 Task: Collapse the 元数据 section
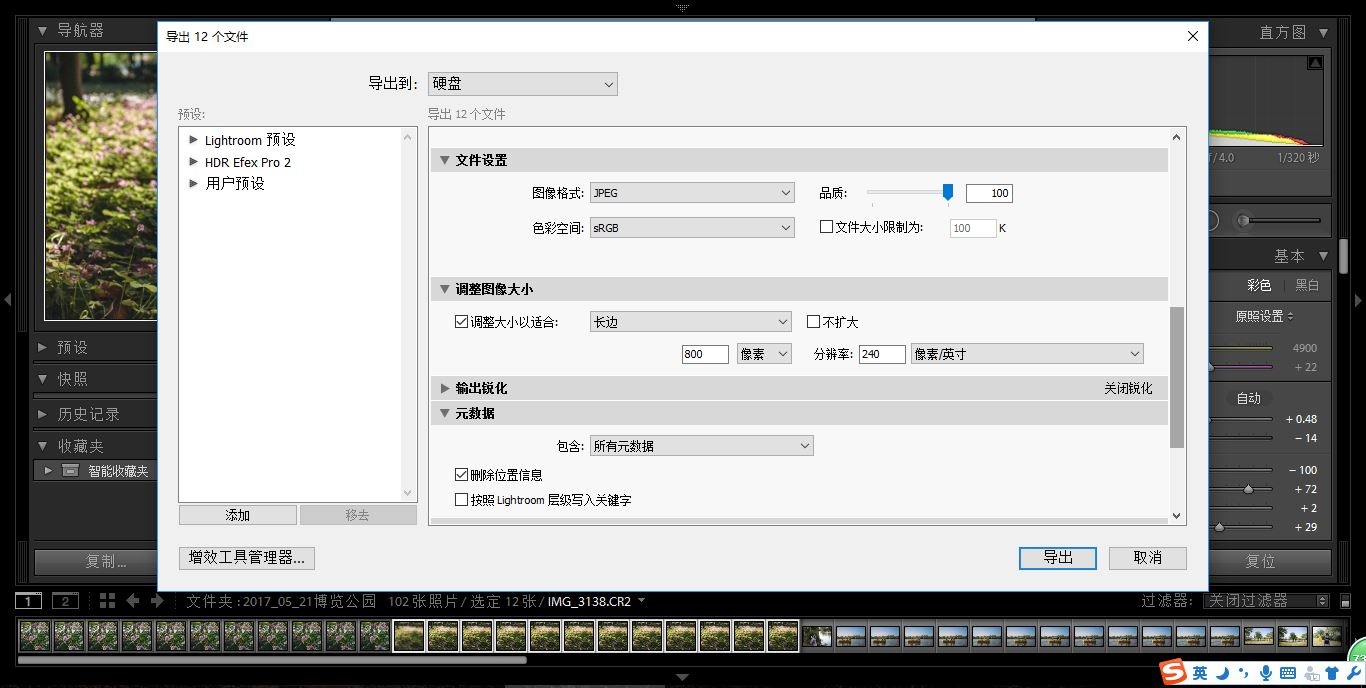444,412
